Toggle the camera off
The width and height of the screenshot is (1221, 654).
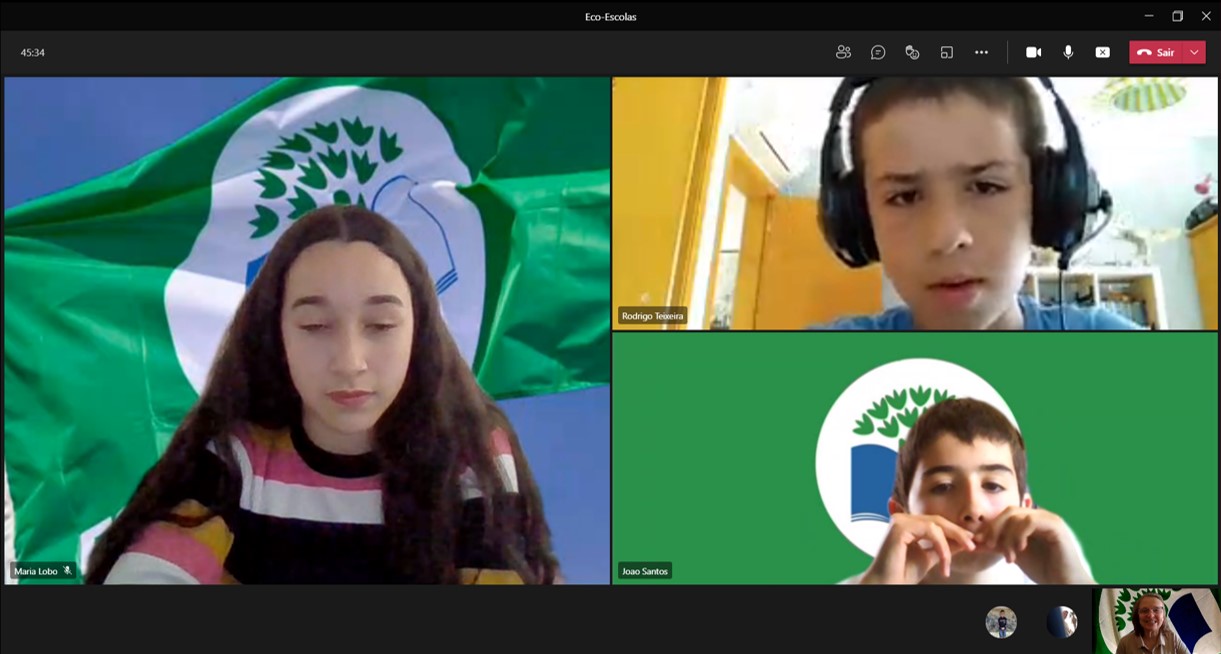click(x=1033, y=52)
